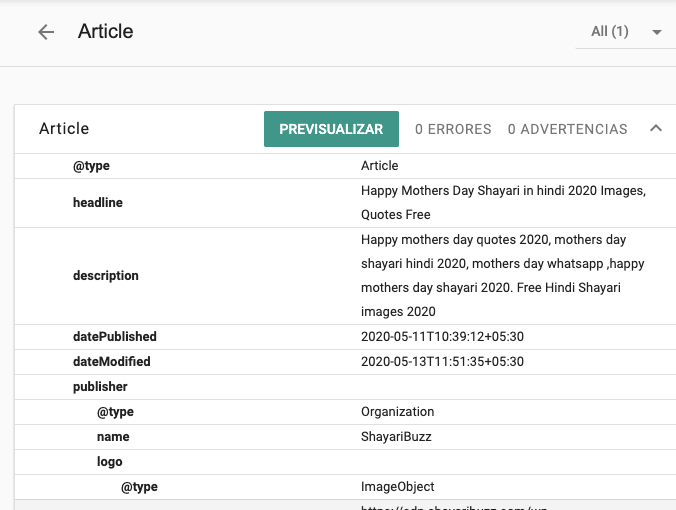Screen dimensions: 676x510
Task: Select the datePublished row
Action: click(115, 337)
